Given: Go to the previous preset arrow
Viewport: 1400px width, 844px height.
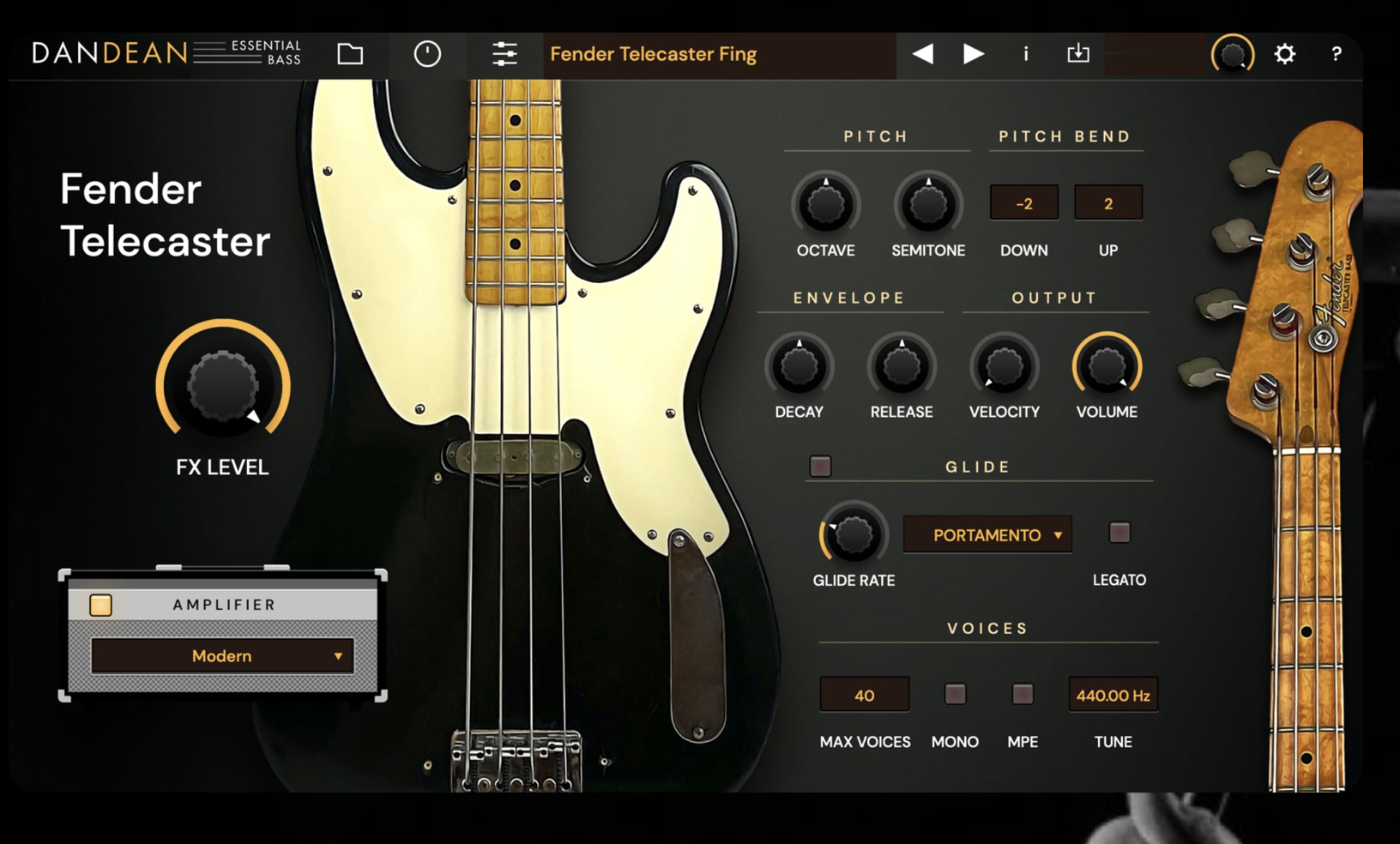Looking at the screenshot, I should (x=923, y=54).
